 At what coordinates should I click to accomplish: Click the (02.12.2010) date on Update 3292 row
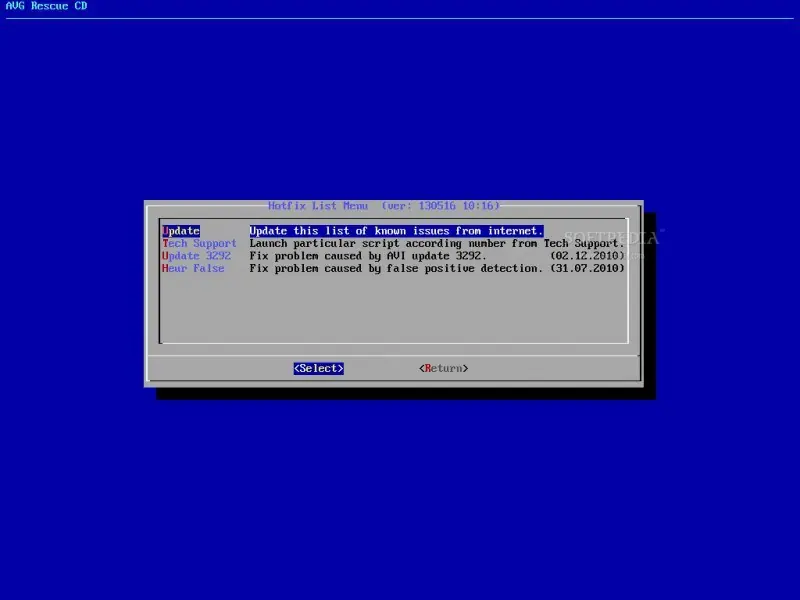[x=587, y=256]
